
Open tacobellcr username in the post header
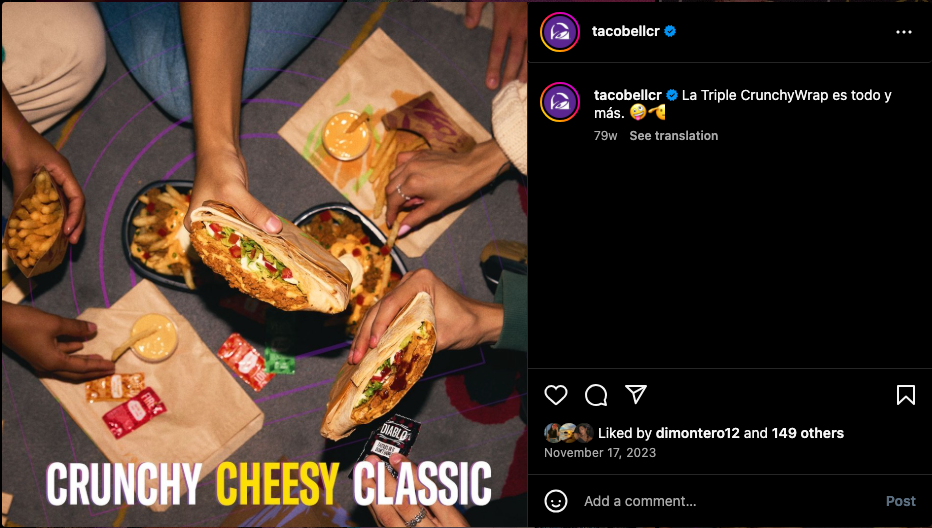pyautogui.click(x=625, y=32)
